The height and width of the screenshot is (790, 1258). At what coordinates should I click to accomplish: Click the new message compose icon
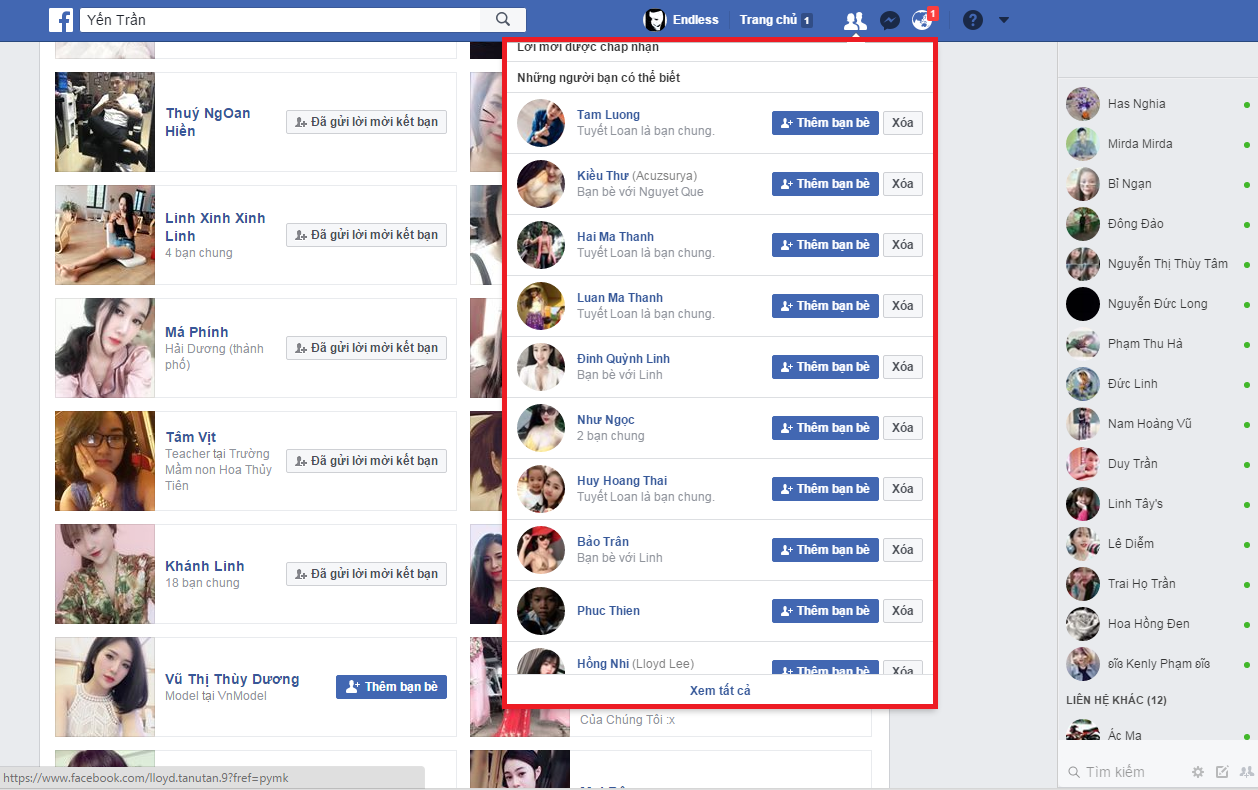(x=1222, y=772)
